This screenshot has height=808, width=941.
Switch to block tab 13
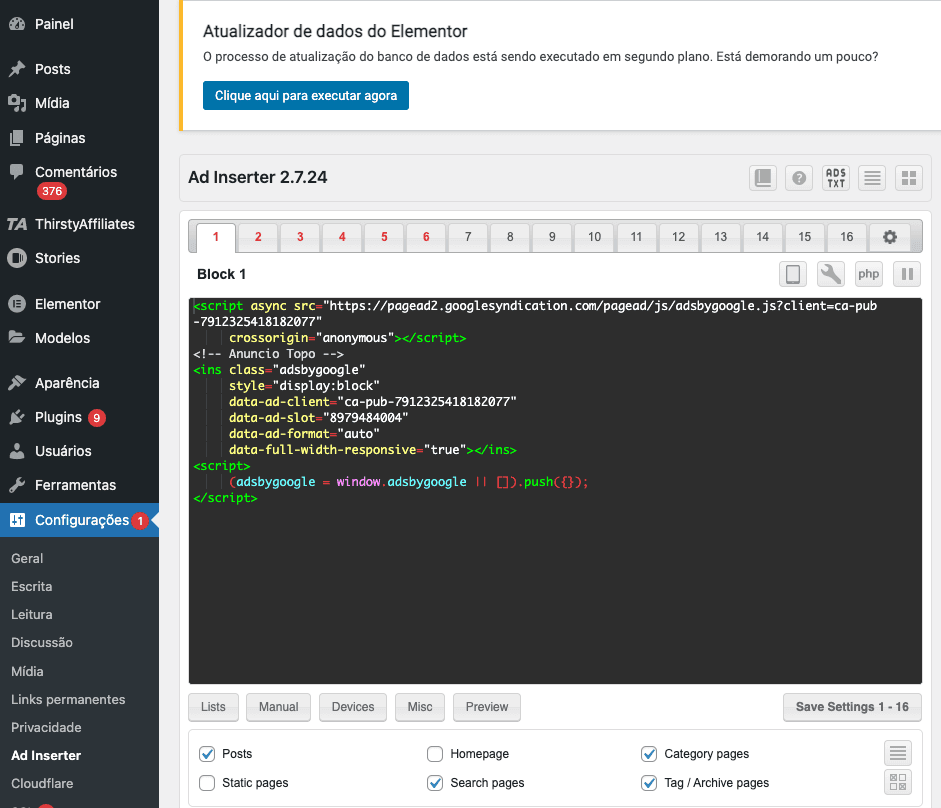pyautogui.click(x=720, y=237)
